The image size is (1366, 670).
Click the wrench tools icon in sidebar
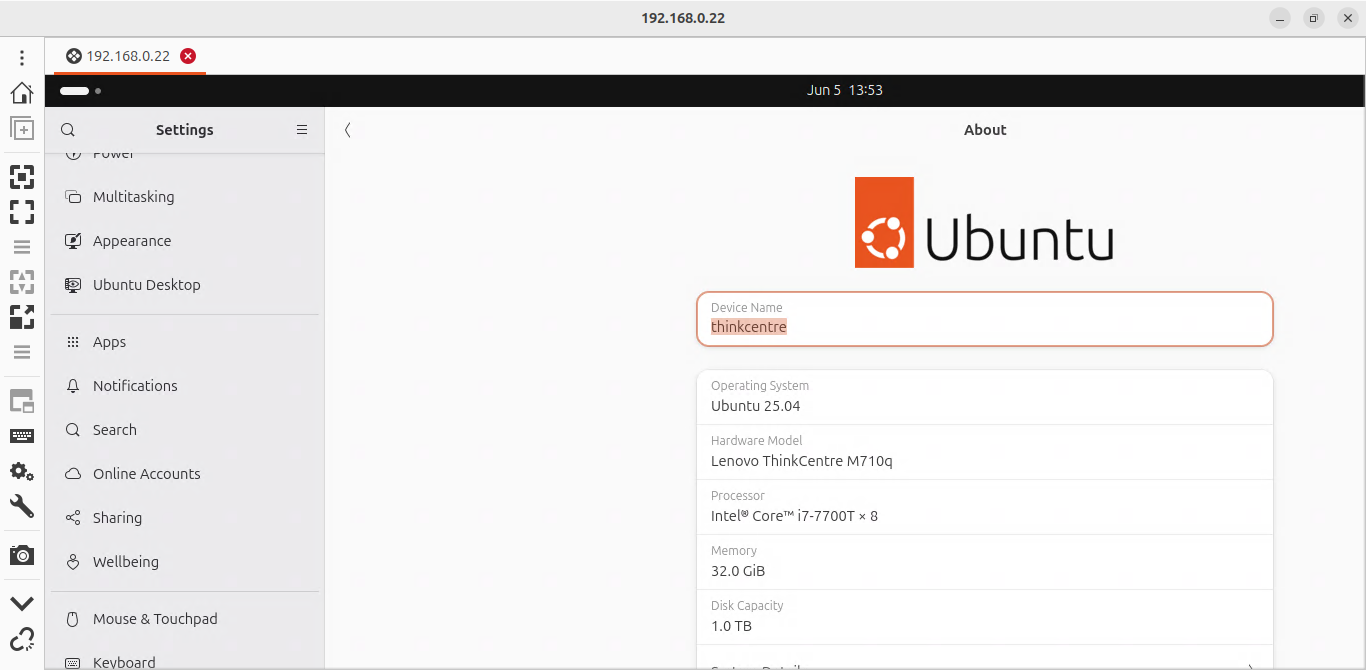point(22,506)
